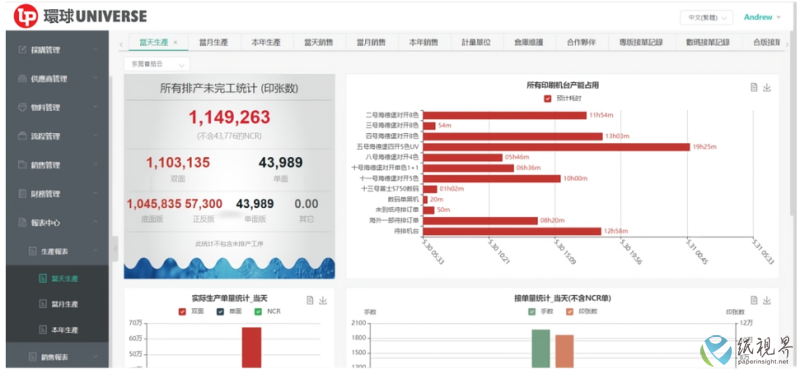This screenshot has height=369, width=800.
Task: Toggle the NCR legend checkbox
Action: (x=258, y=311)
